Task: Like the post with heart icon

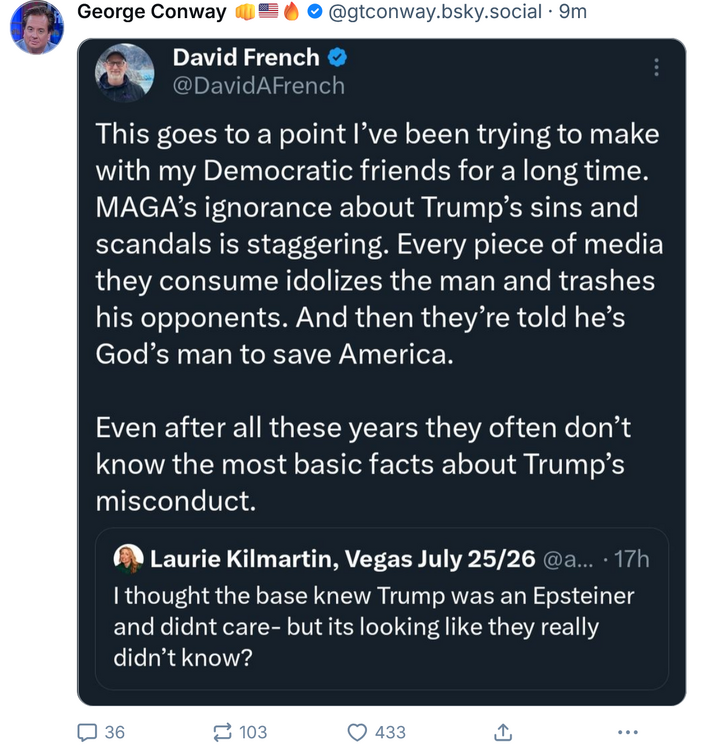Action: (x=358, y=732)
